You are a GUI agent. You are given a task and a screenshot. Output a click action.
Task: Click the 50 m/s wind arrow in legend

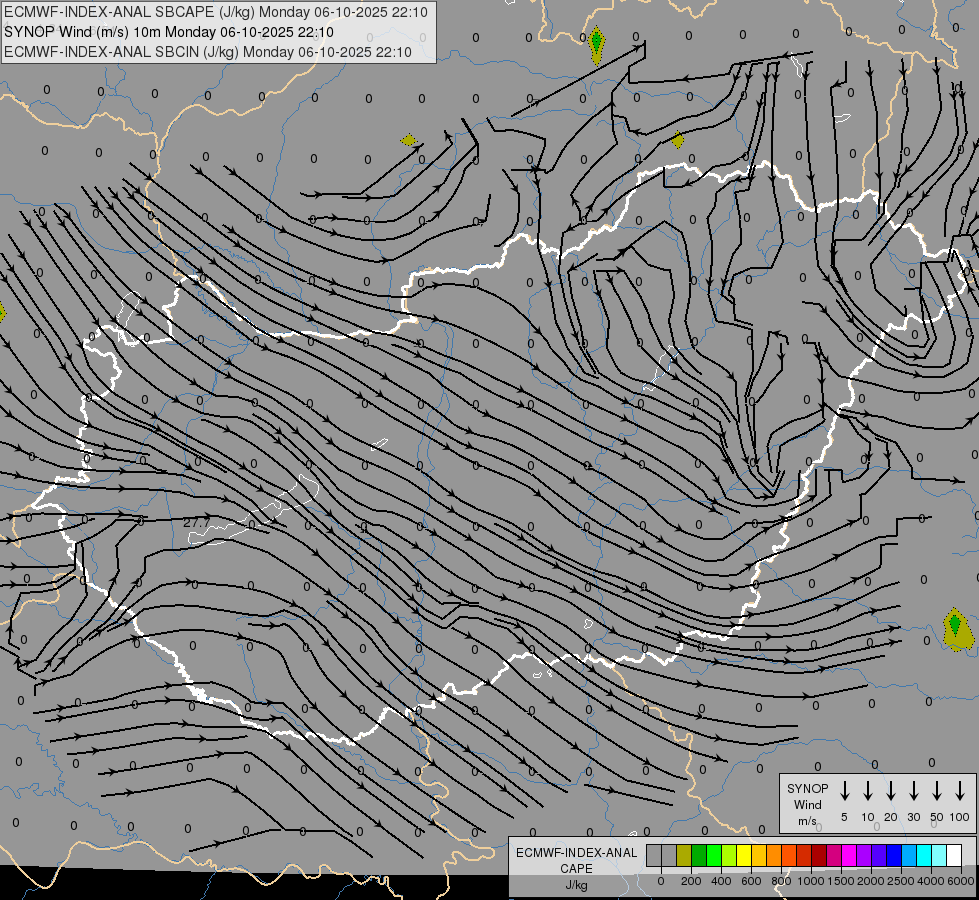pyautogui.click(x=937, y=790)
